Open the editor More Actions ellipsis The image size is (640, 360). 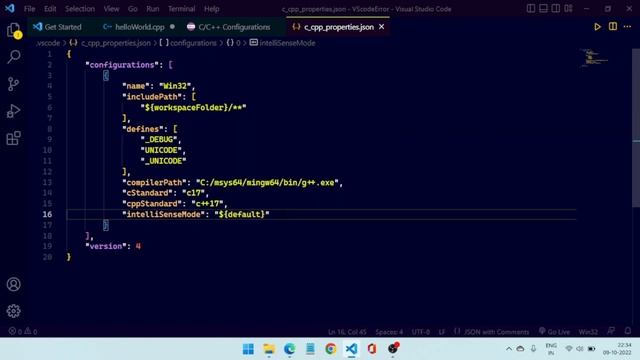(627, 27)
